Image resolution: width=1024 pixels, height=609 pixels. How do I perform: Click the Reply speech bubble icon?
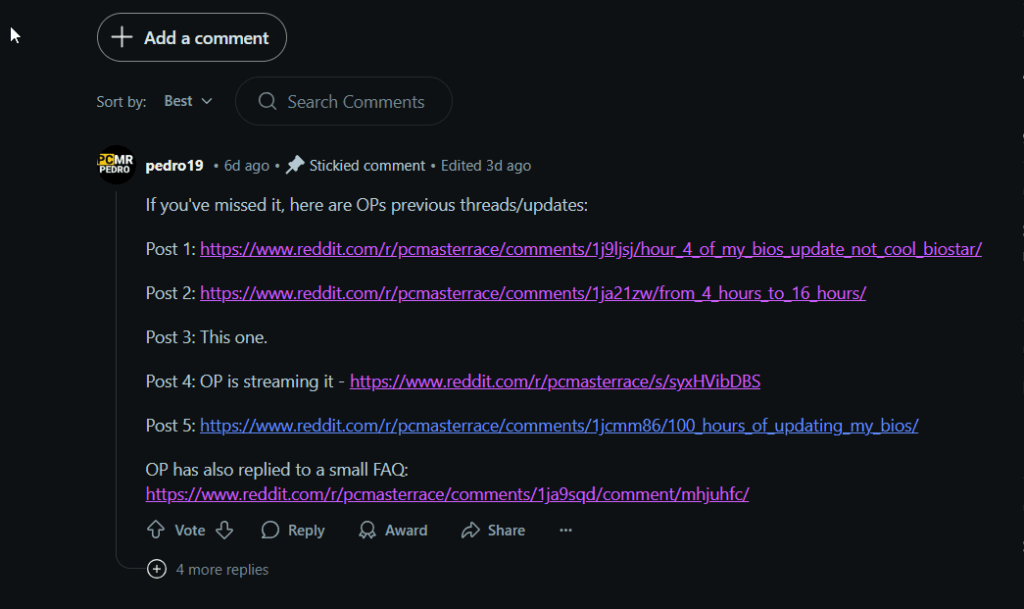(x=270, y=530)
